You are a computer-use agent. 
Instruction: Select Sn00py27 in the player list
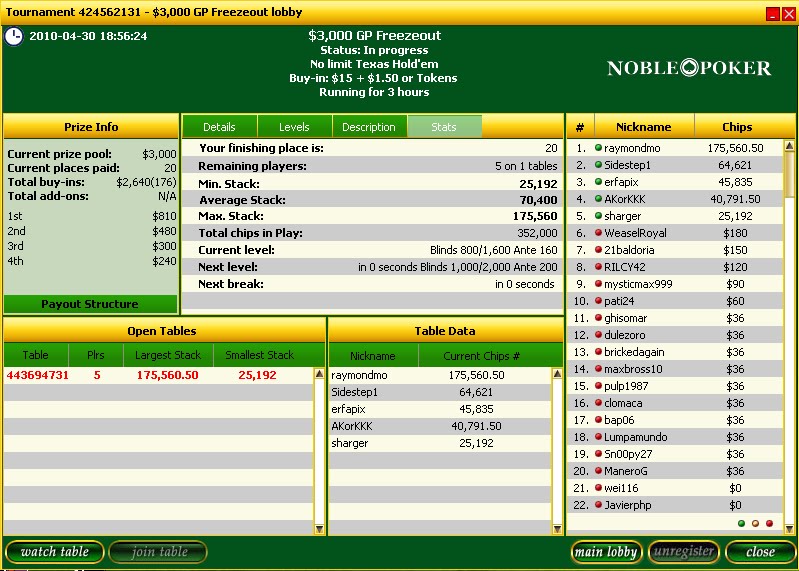point(675,454)
